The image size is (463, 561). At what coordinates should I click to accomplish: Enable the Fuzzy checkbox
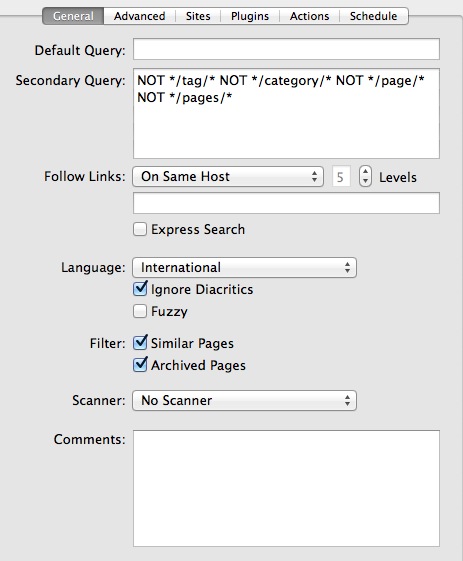[x=140, y=311]
